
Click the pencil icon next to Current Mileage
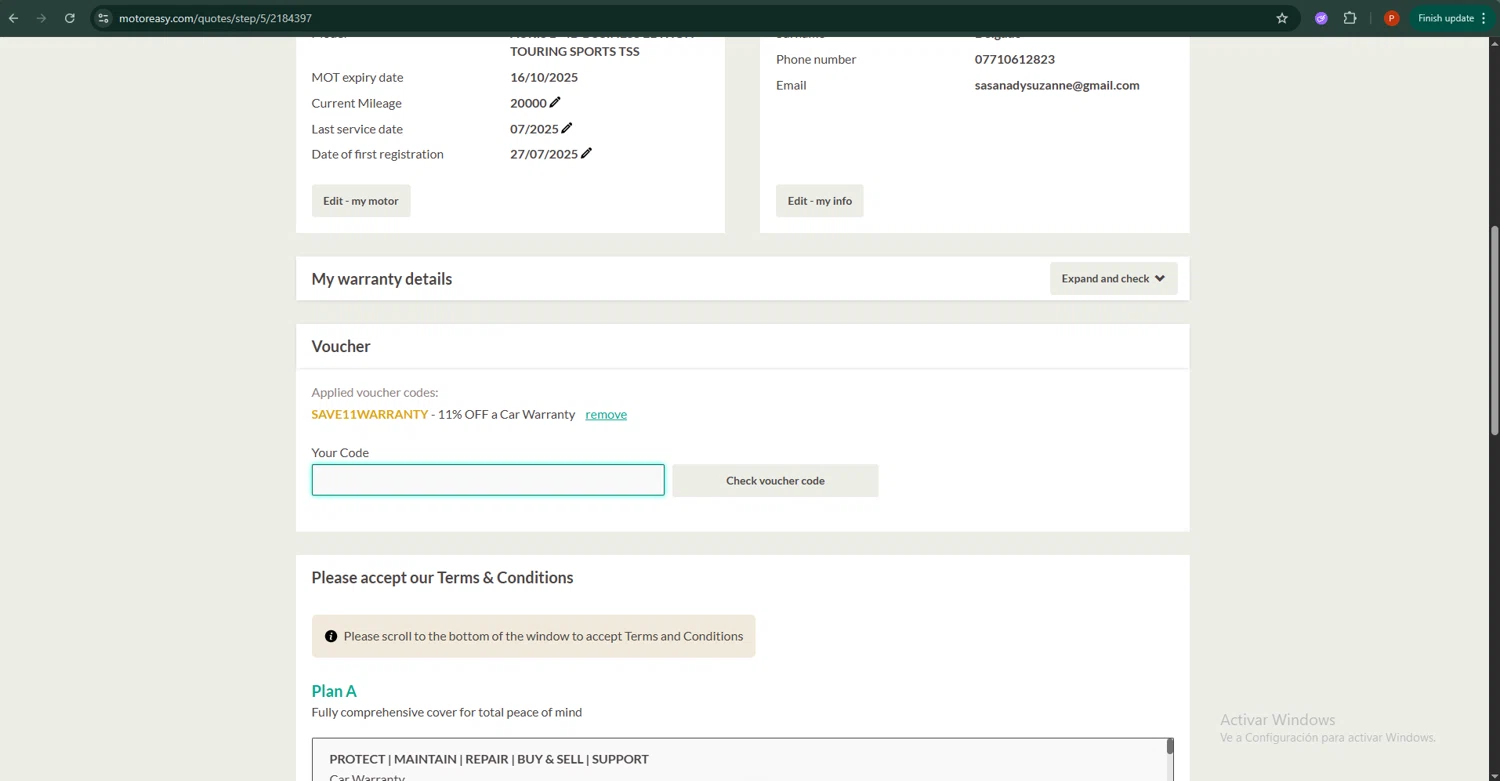tap(555, 102)
